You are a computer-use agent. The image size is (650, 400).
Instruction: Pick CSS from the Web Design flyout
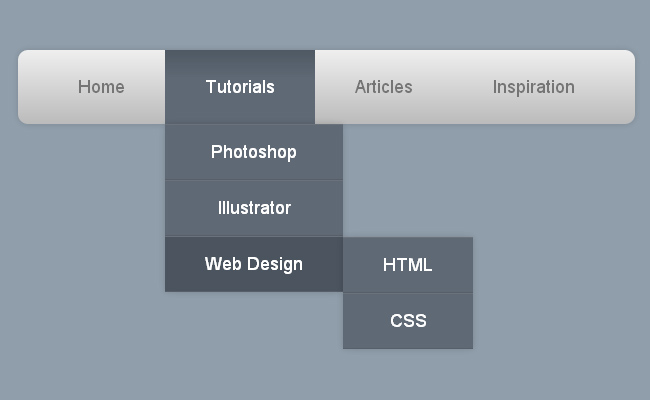tap(408, 321)
